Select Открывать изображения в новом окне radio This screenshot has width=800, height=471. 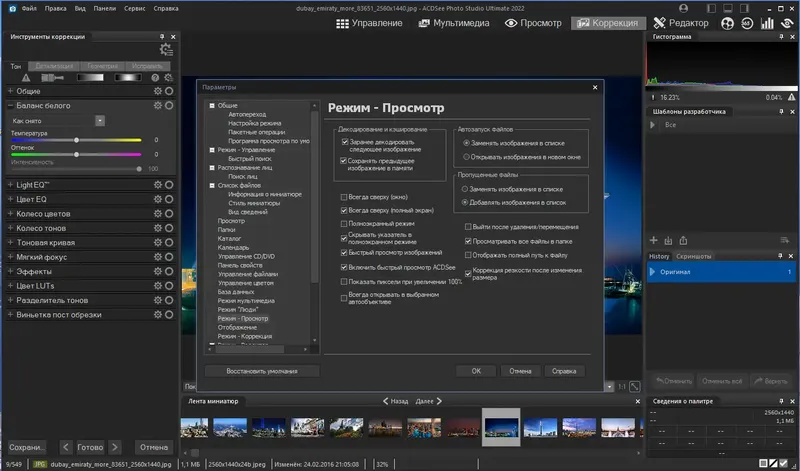point(466,156)
